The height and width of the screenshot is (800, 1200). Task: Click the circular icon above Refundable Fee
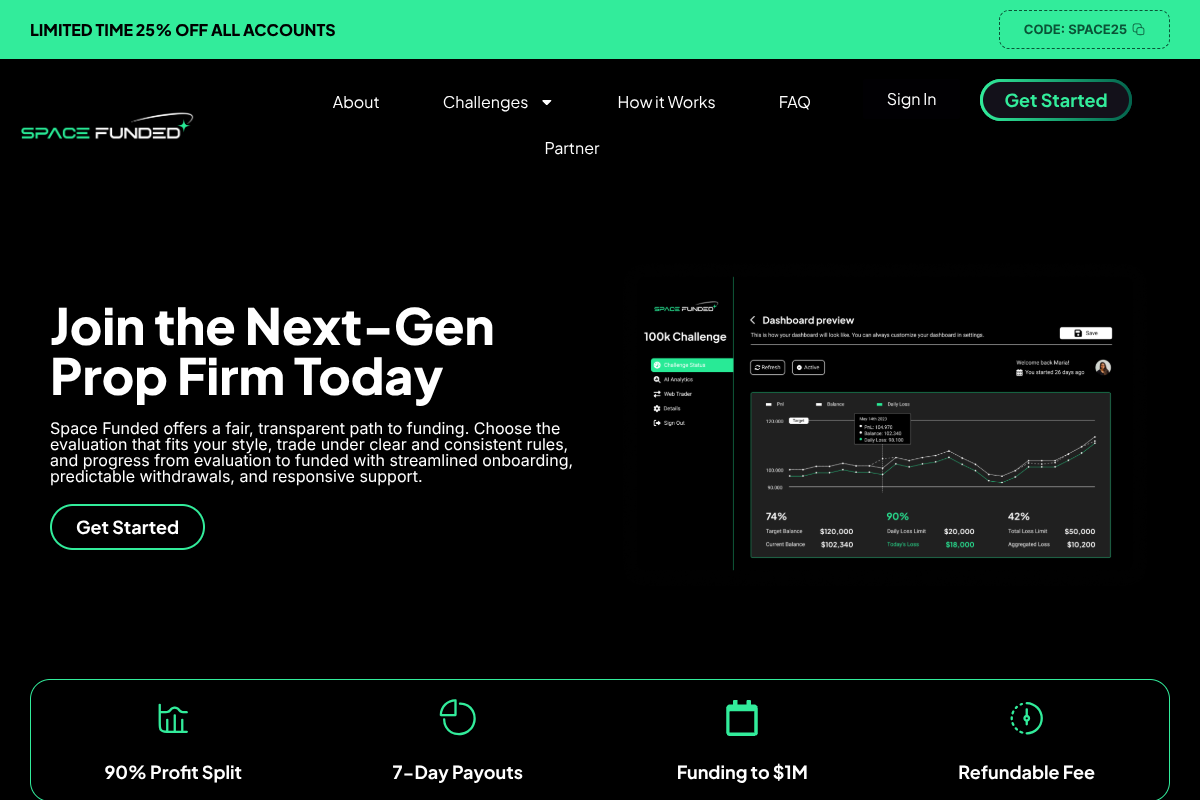[1026, 718]
